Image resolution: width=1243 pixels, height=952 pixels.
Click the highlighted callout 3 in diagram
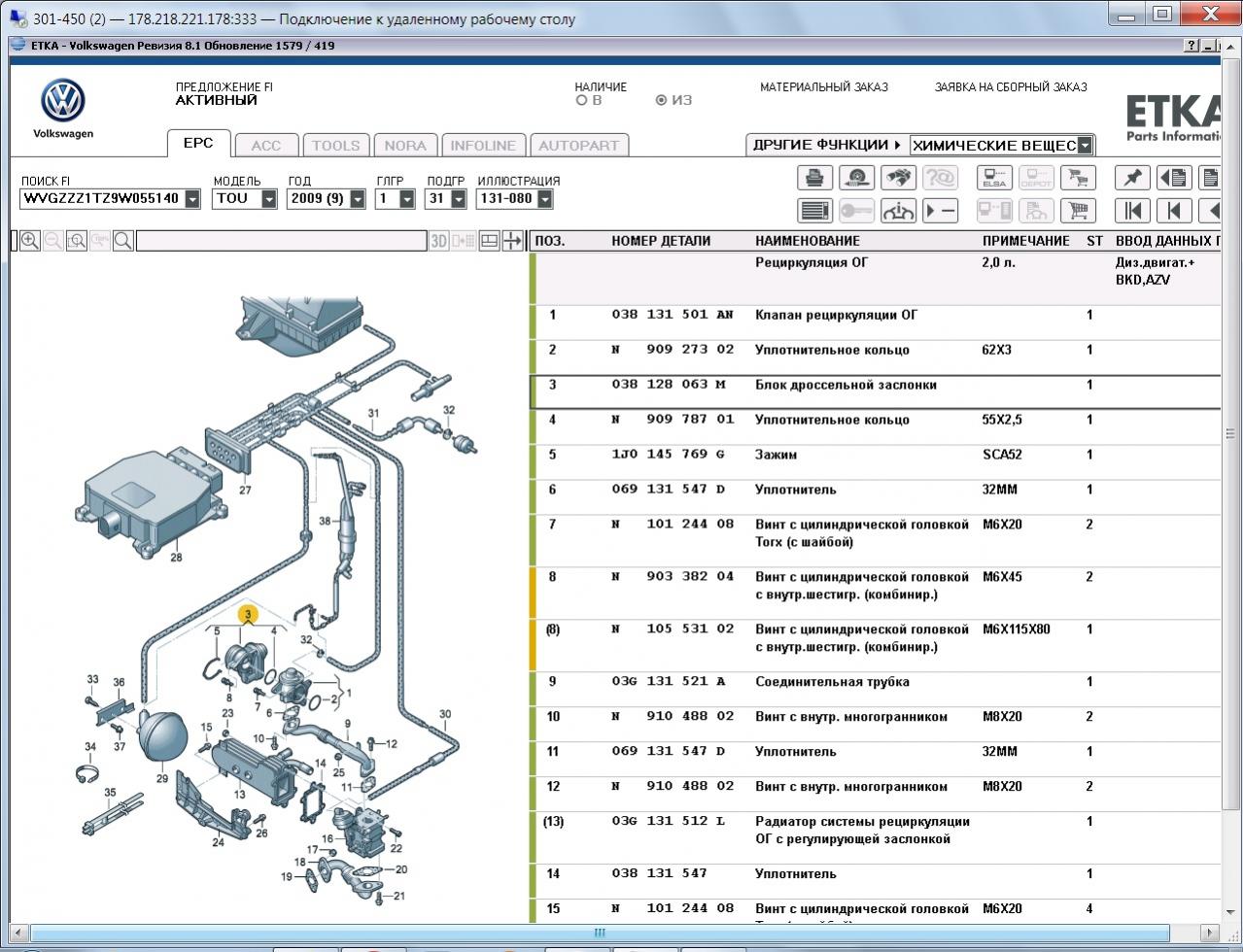(x=249, y=614)
